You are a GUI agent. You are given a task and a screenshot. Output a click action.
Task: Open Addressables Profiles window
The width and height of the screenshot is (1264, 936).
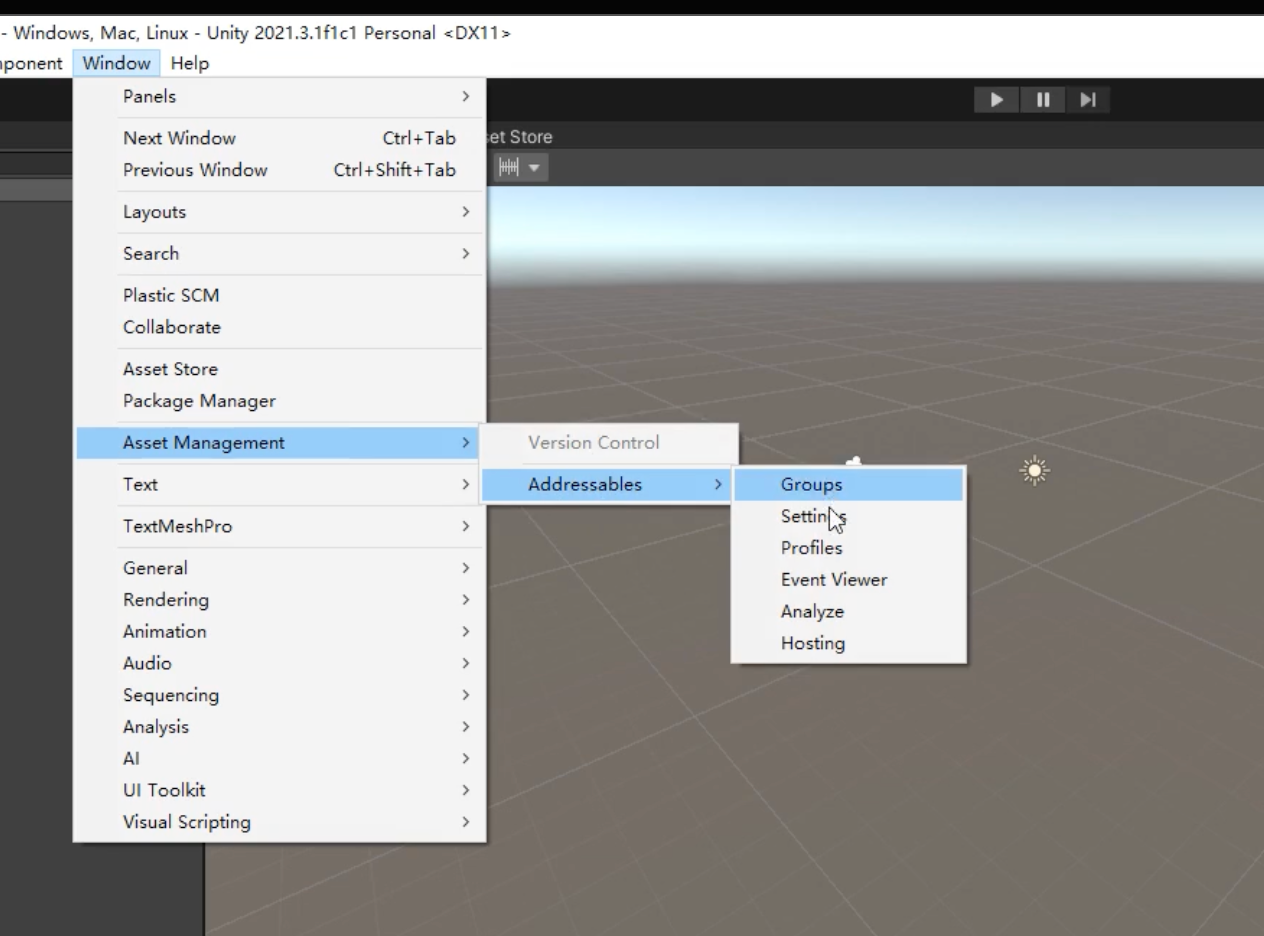811,548
